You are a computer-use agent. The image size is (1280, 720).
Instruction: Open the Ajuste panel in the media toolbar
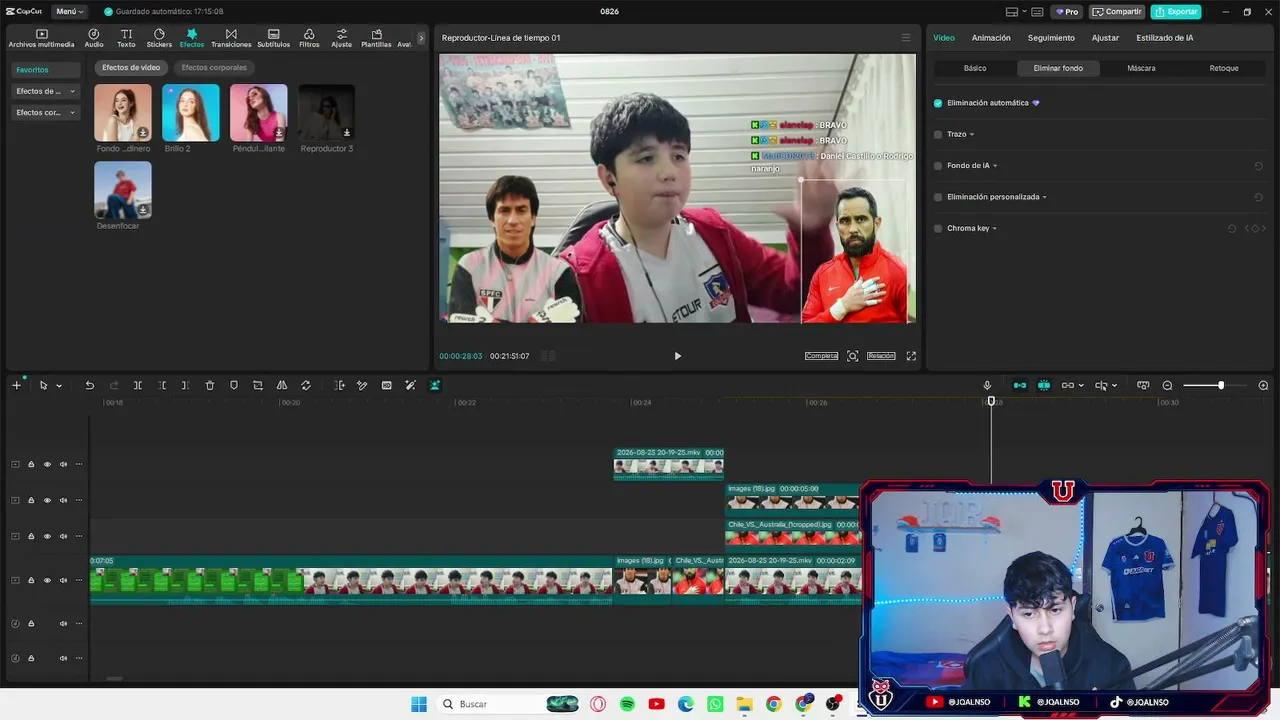coord(342,38)
